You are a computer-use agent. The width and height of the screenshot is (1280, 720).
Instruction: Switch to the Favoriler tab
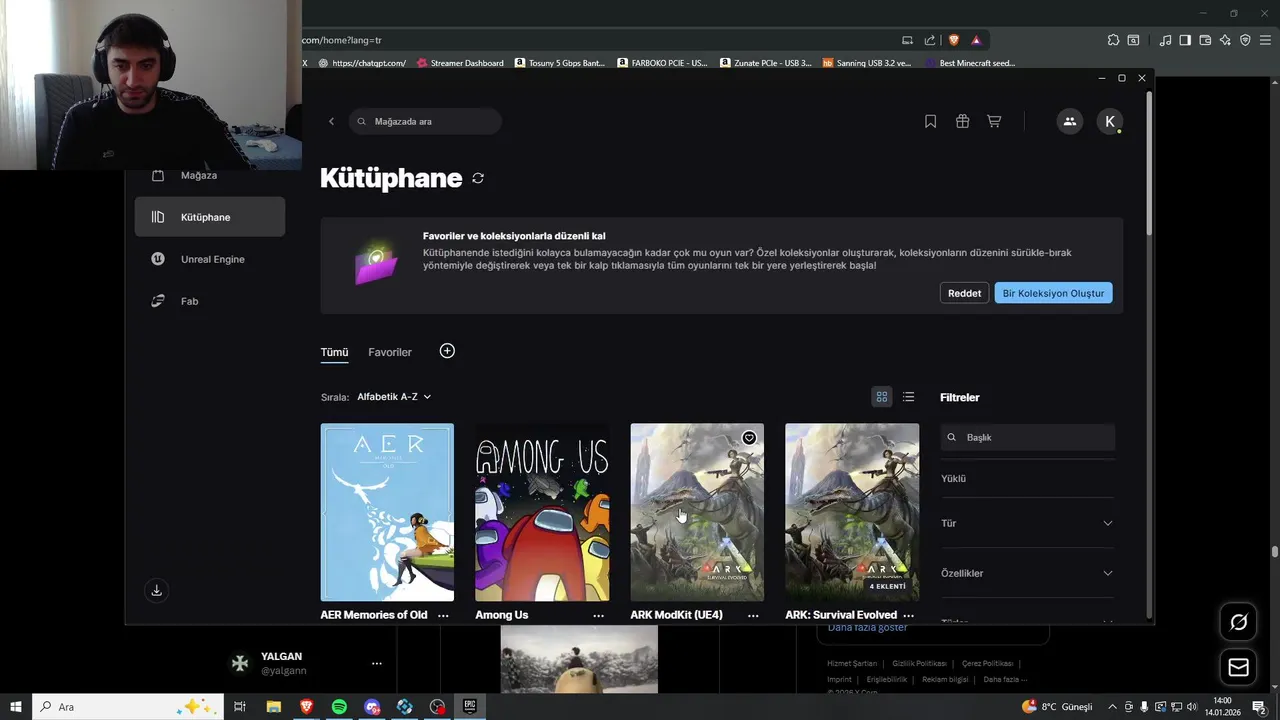click(390, 352)
